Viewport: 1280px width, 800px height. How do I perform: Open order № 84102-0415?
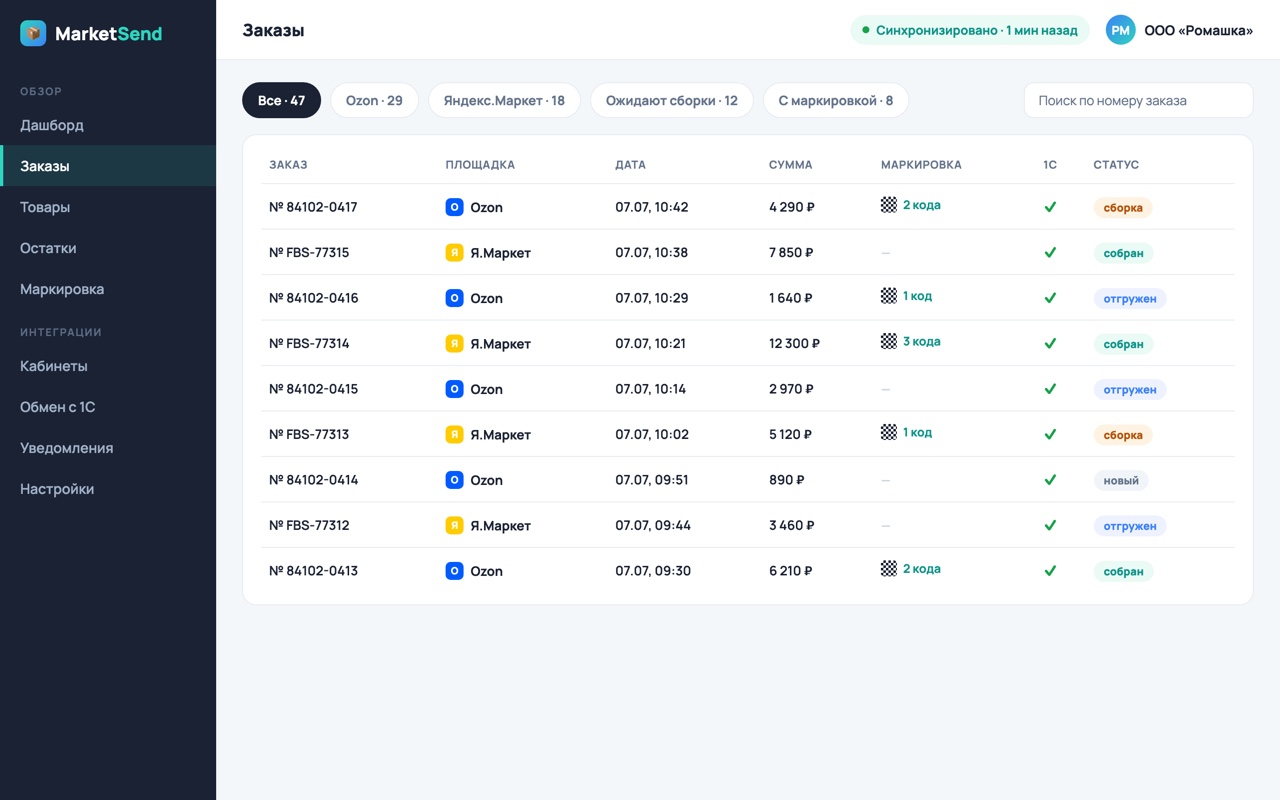313,389
